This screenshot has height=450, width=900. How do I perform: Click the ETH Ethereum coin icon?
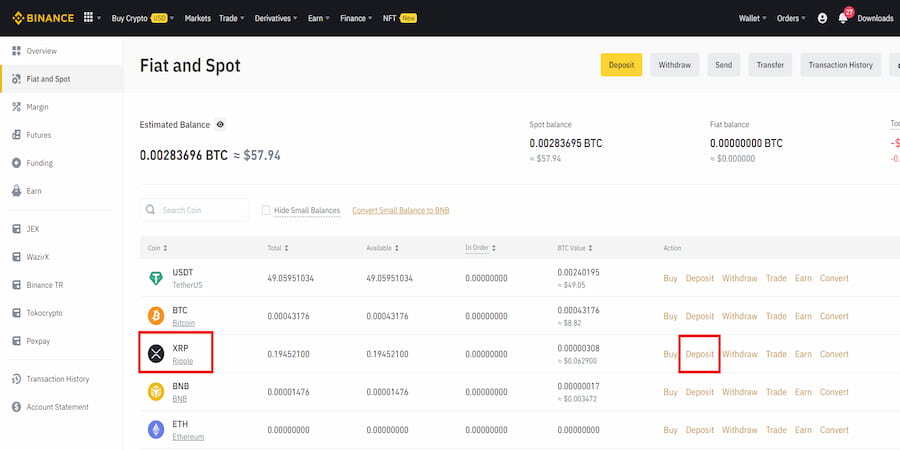(156, 430)
